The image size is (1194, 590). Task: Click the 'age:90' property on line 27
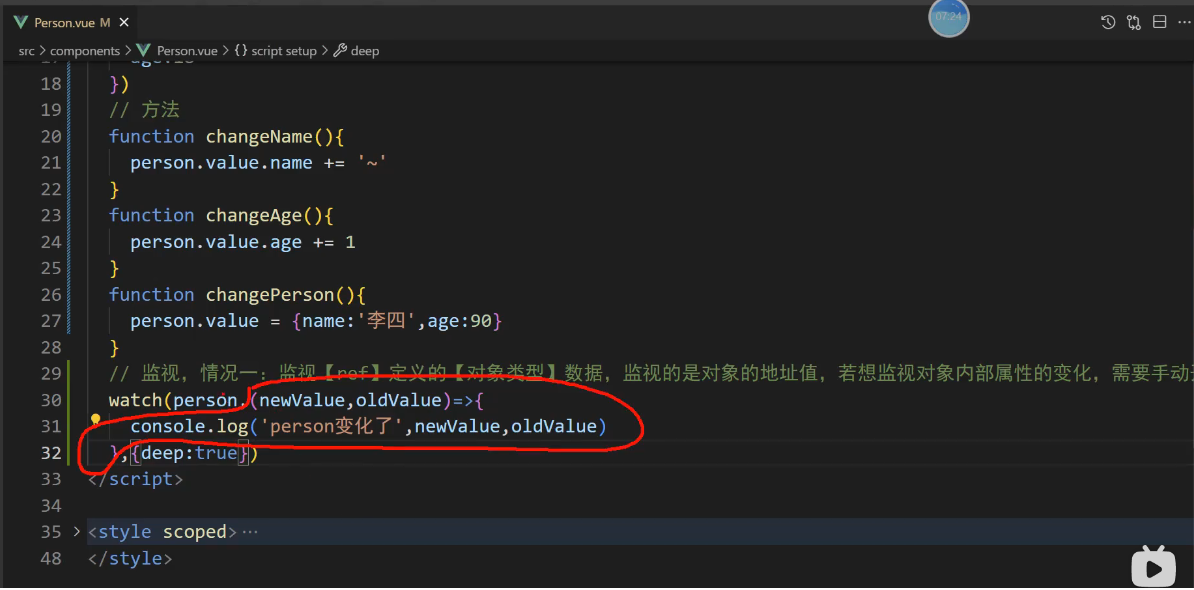point(459,321)
